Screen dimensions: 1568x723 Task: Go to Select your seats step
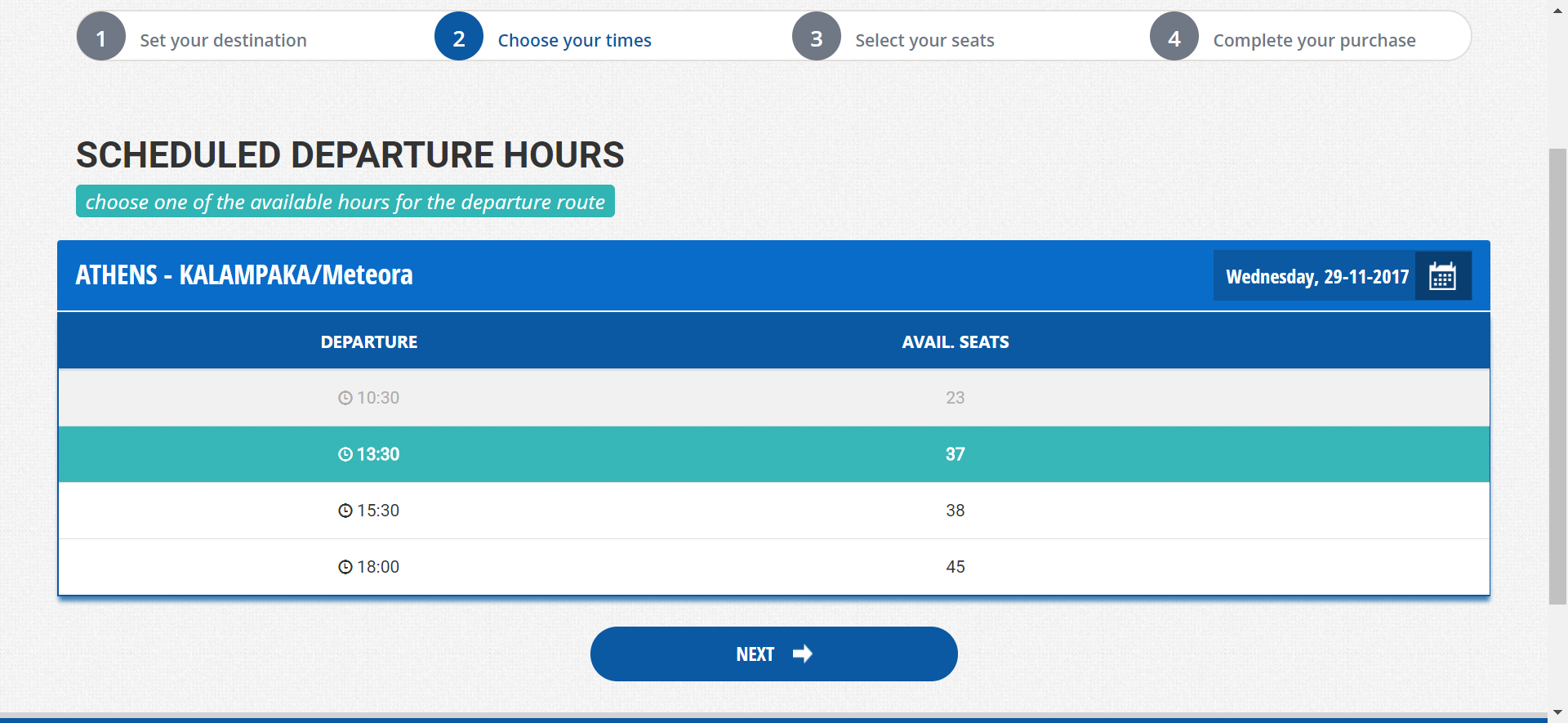[924, 40]
